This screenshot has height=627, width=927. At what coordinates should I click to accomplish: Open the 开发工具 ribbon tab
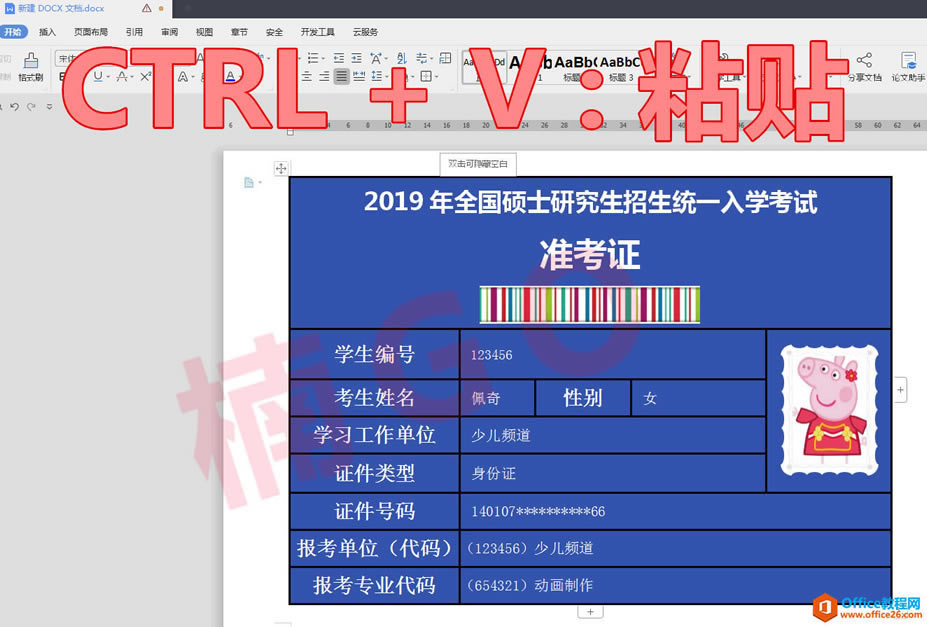click(317, 32)
